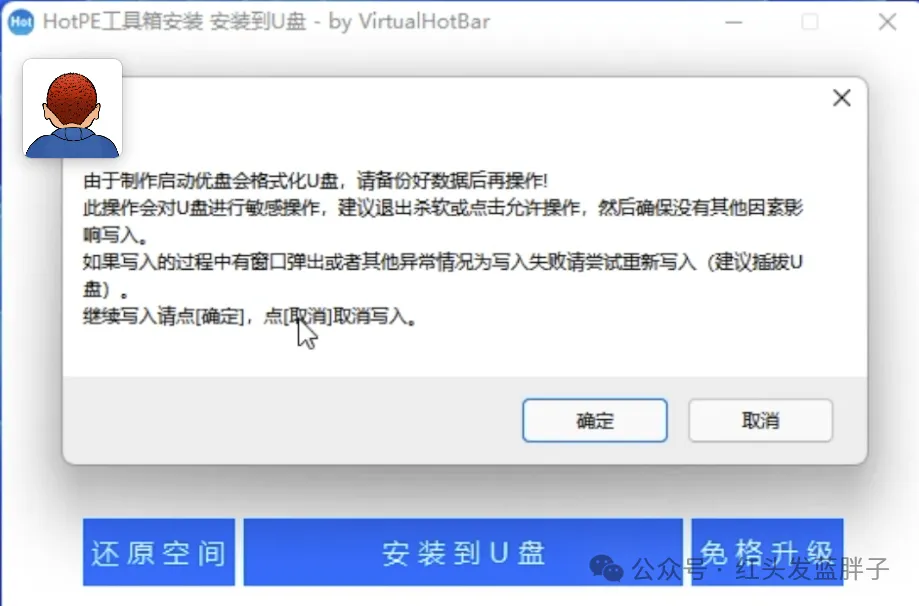This screenshot has height=606, width=919.
Task: Click the warning line starting 由于制作启动优盘
Action: coord(315,181)
